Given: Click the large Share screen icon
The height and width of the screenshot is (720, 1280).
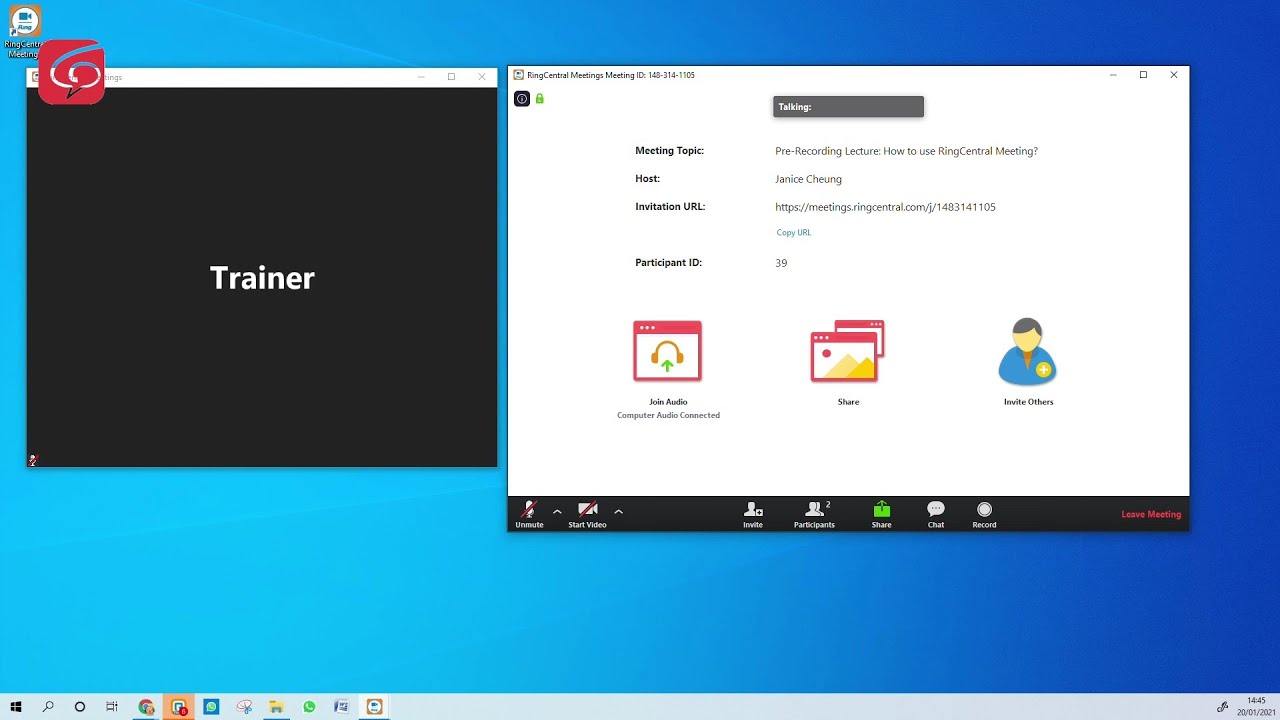Looking at the screenshot, I should coord(848,351).
